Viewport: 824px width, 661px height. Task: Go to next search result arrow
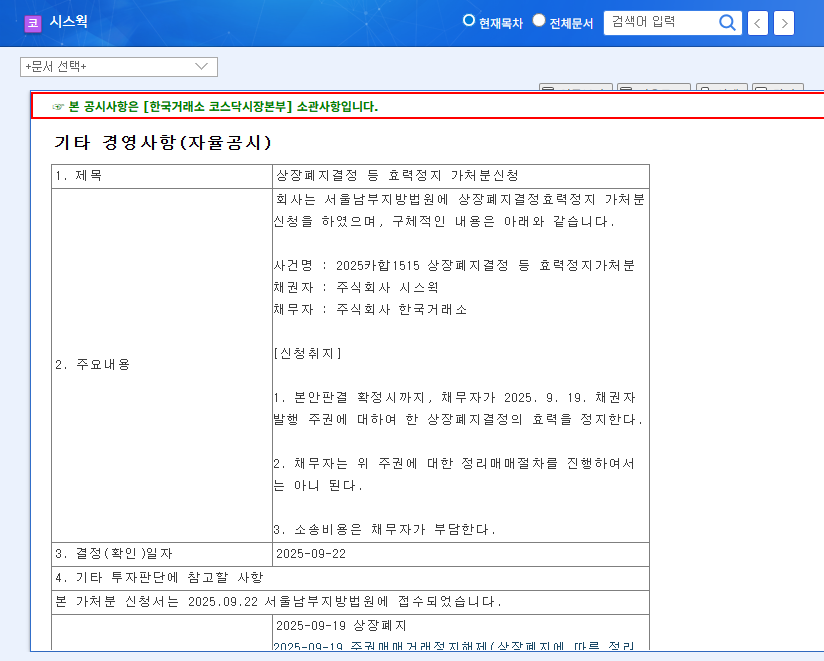pos(784,23)
